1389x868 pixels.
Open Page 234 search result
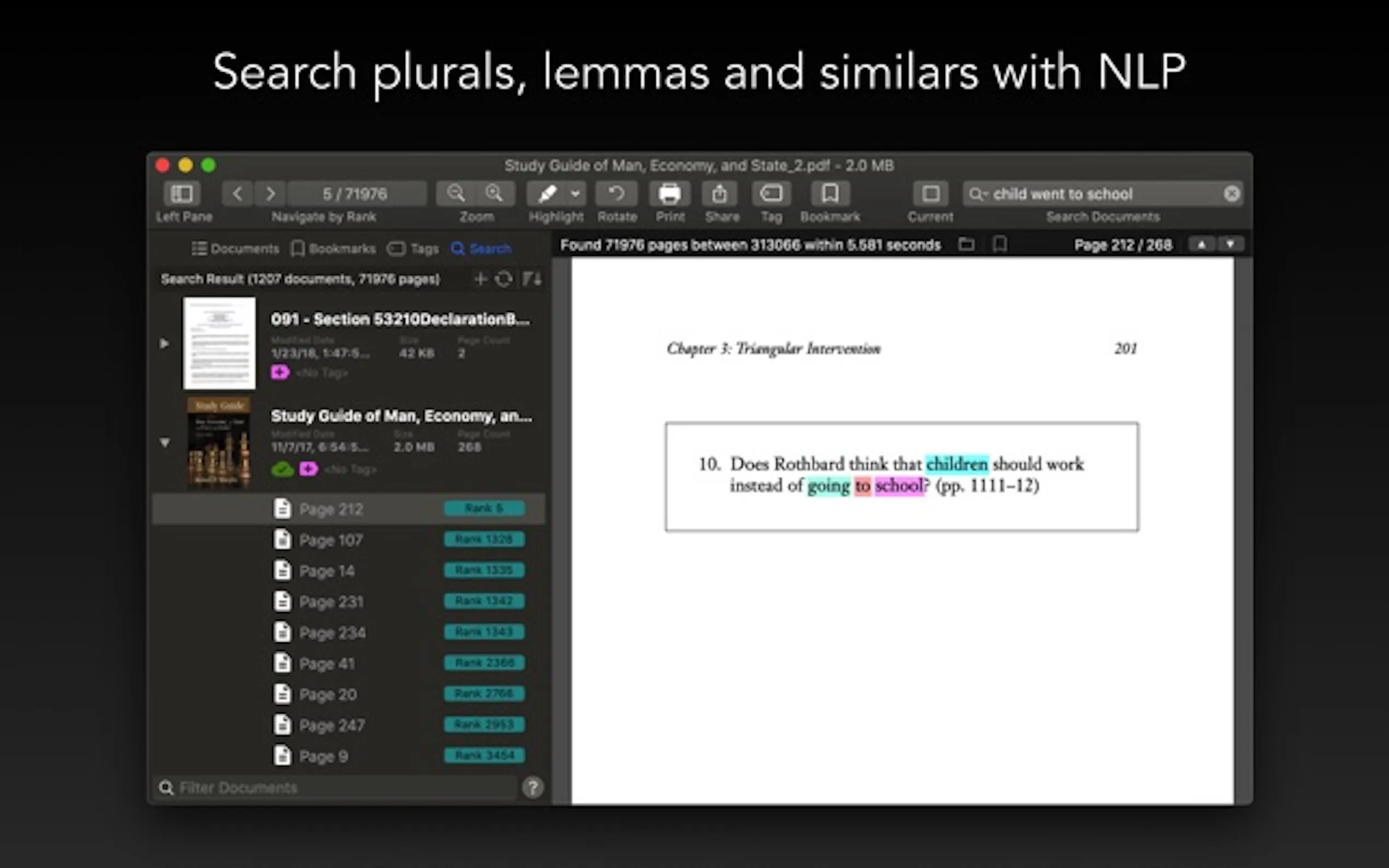click(x=348, y=632)
